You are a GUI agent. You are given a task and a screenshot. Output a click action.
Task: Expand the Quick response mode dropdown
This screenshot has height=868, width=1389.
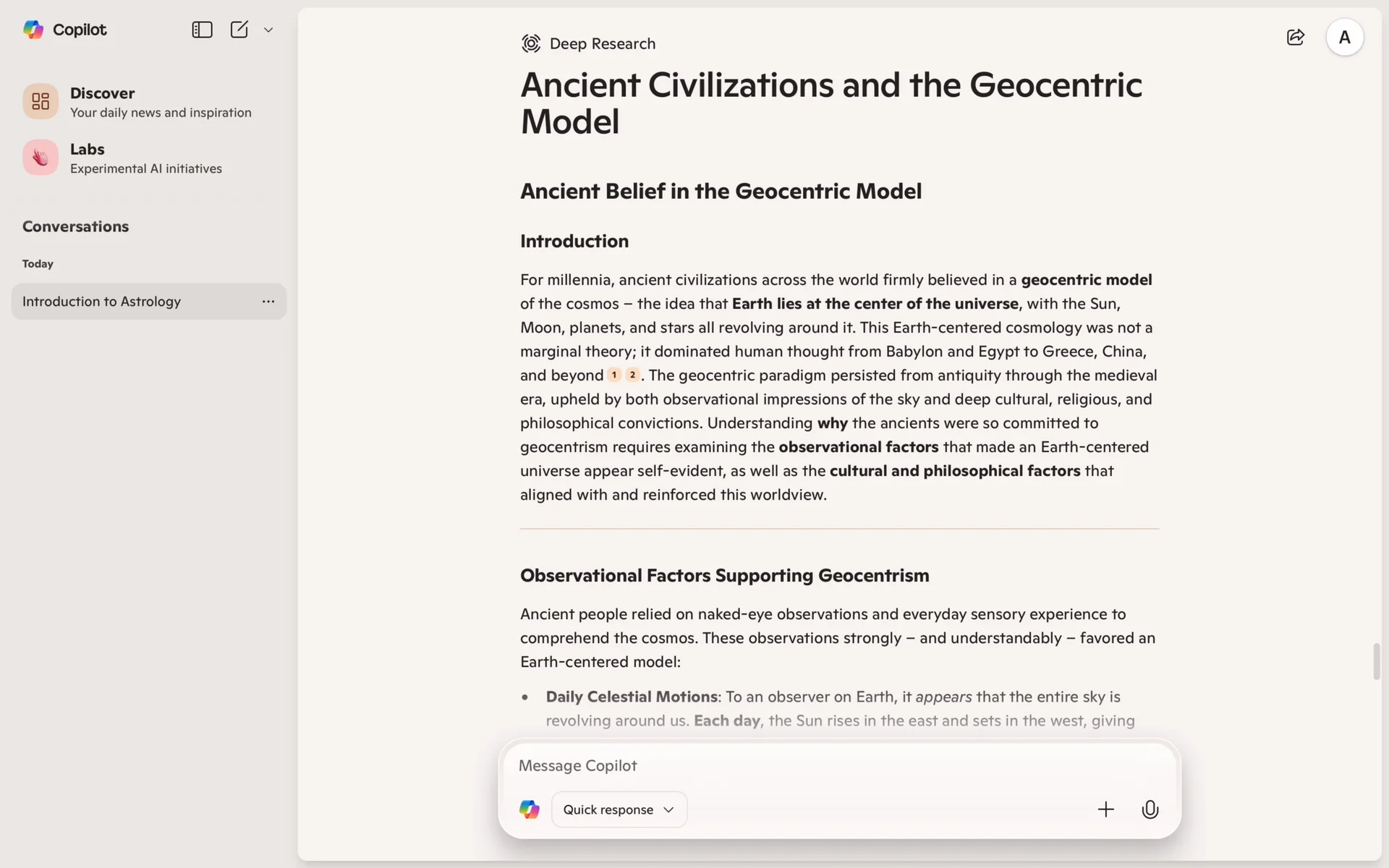pyautogui.click(x=619, y=809)
